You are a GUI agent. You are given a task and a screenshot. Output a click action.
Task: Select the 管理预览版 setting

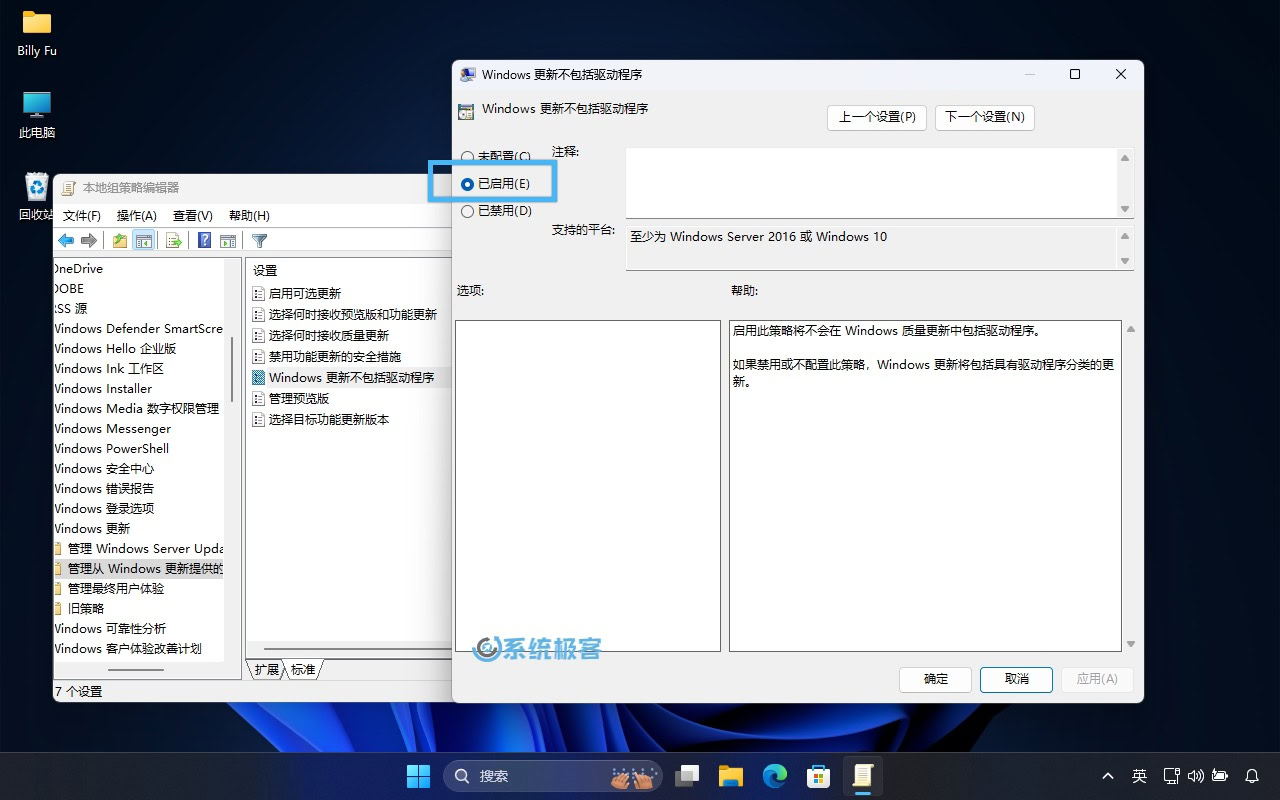(298, 398)
